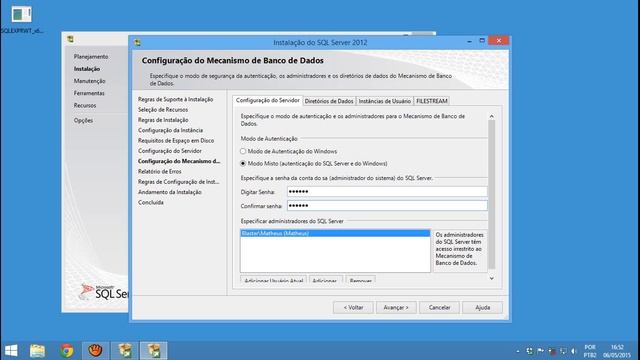This screenshot has width=640, height=360.
Task: Select Modo Misto authentication option
Action: pos(313,164)
